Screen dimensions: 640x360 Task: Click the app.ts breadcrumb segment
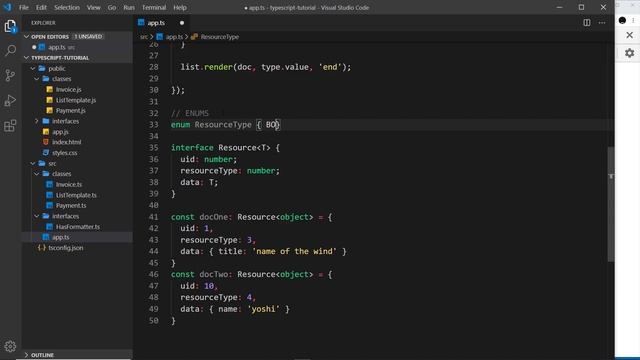click(x=174, y=37)
